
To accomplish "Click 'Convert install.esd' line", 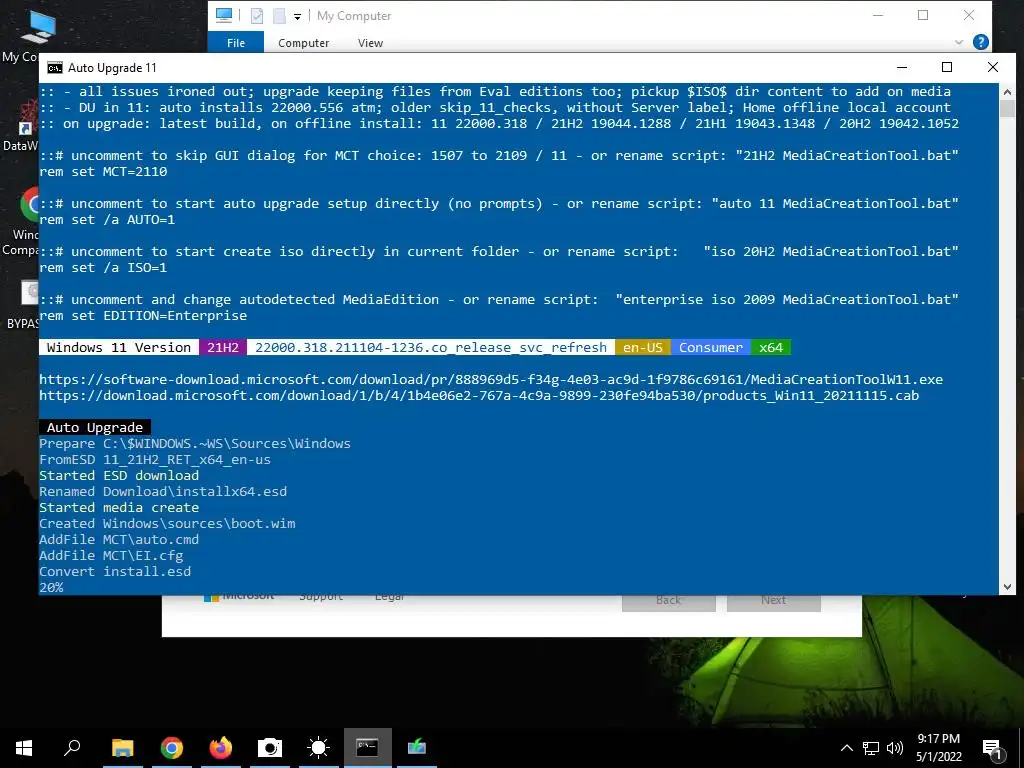I will click(x=115, y=571).
